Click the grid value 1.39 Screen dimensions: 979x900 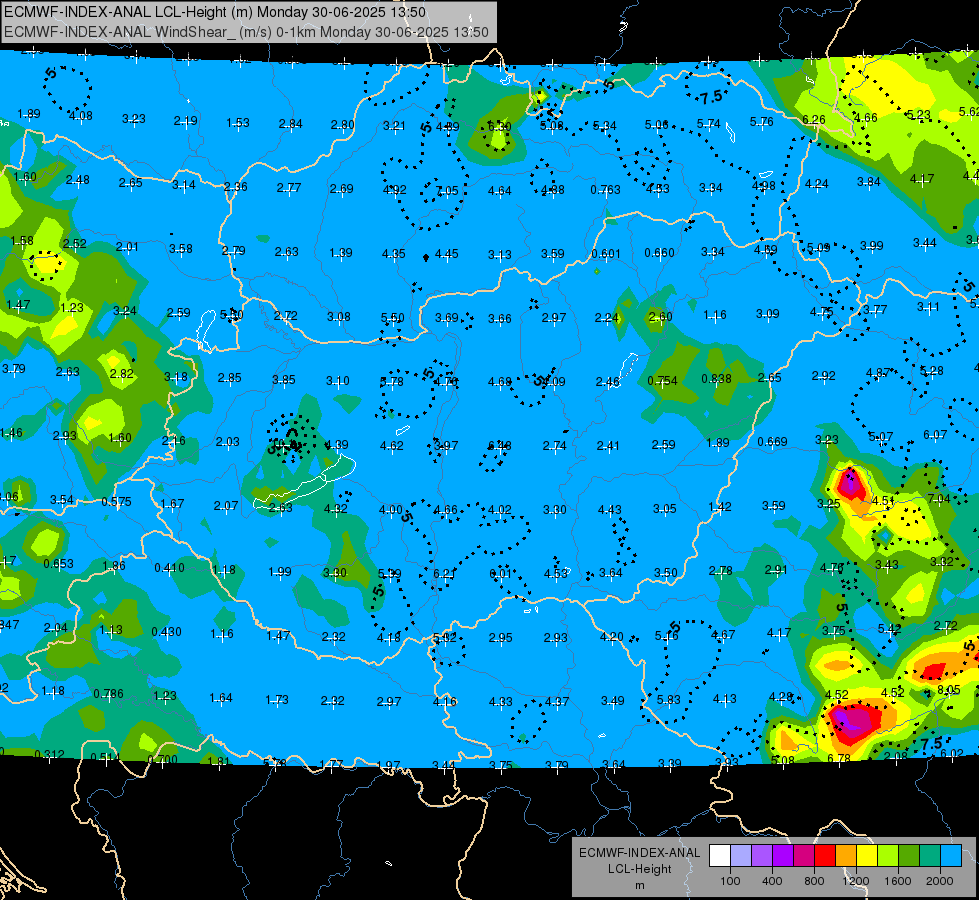pos(341,253)
